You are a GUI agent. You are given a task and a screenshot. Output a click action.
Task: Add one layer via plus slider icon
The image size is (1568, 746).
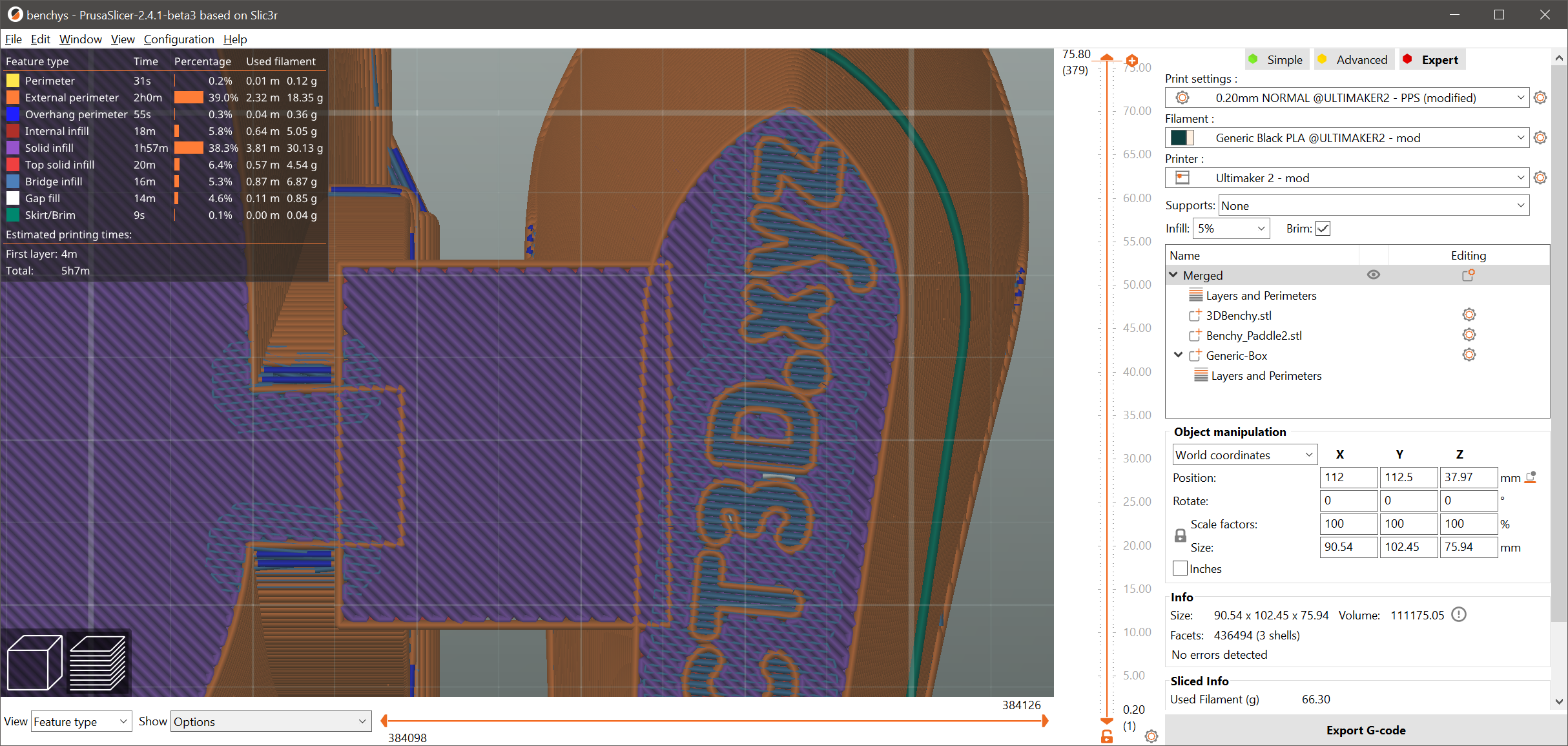pyautogui.click(x=1131, y=61)
